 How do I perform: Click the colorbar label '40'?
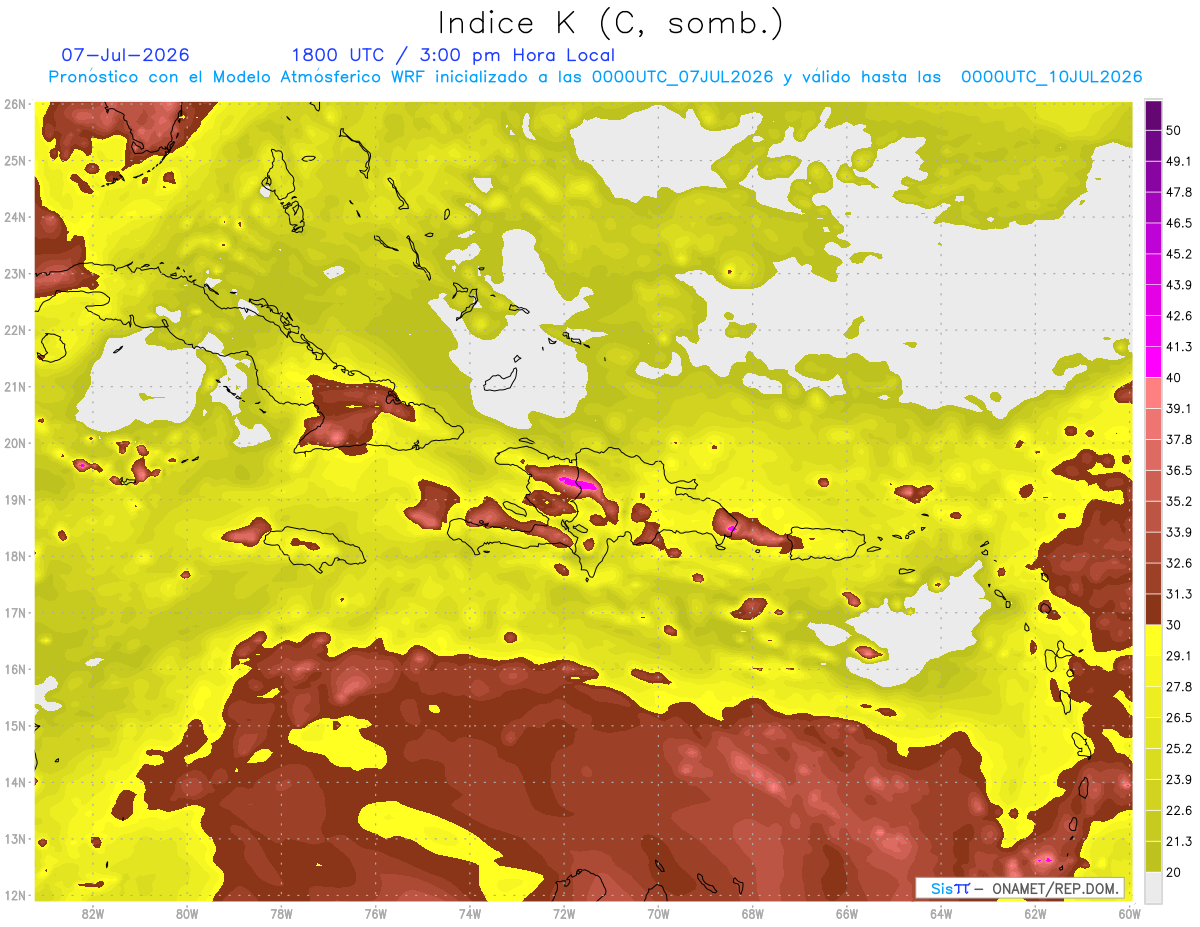pyautogui.click(x=1174, y=377)
